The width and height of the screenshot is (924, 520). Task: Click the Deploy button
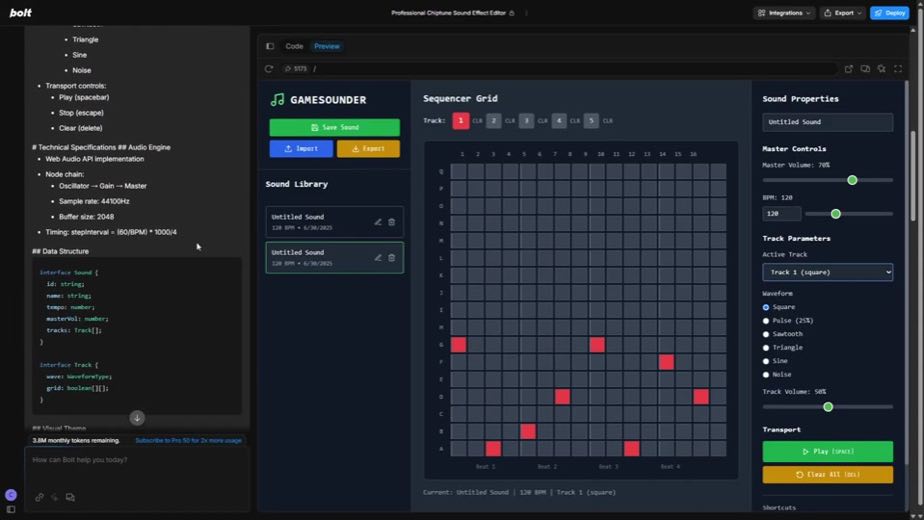890,13
